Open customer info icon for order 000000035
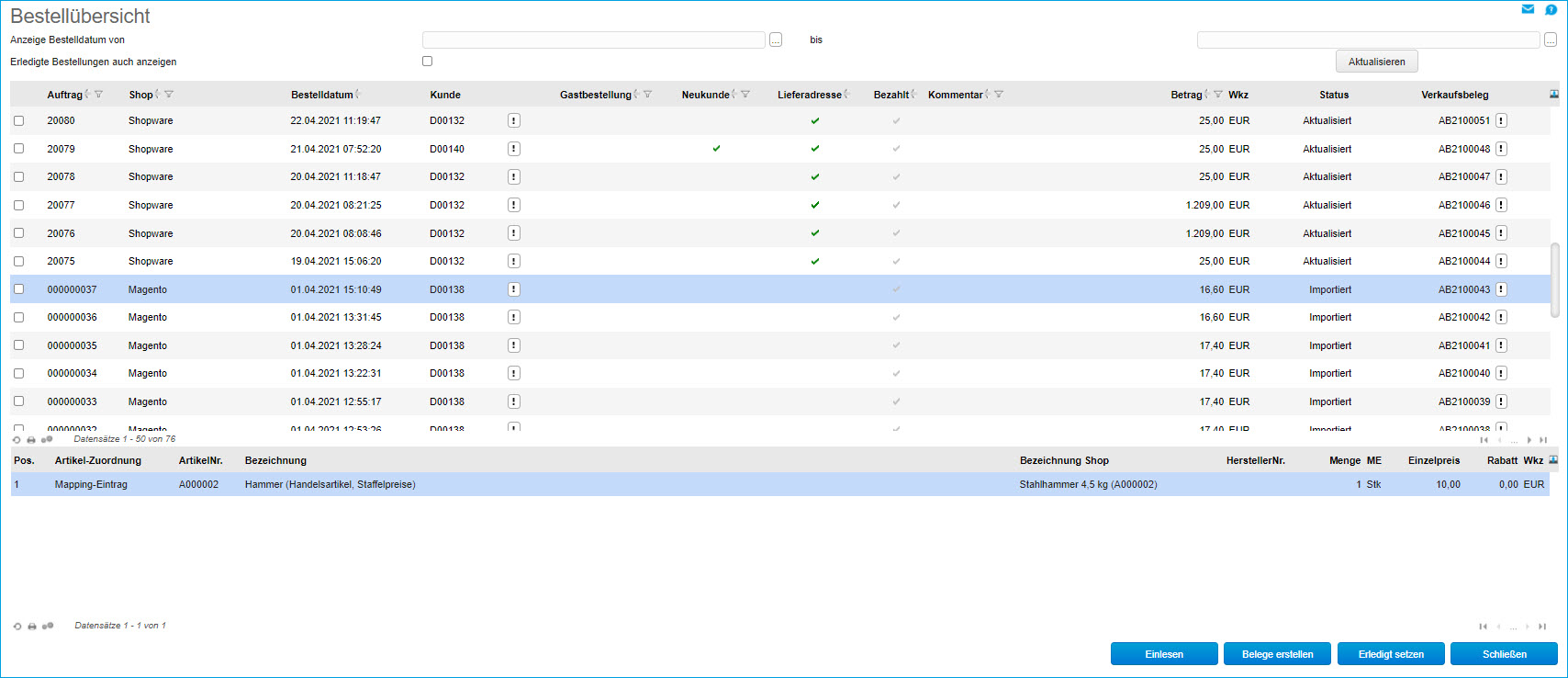1568x678 pixels. coord(514,345)
